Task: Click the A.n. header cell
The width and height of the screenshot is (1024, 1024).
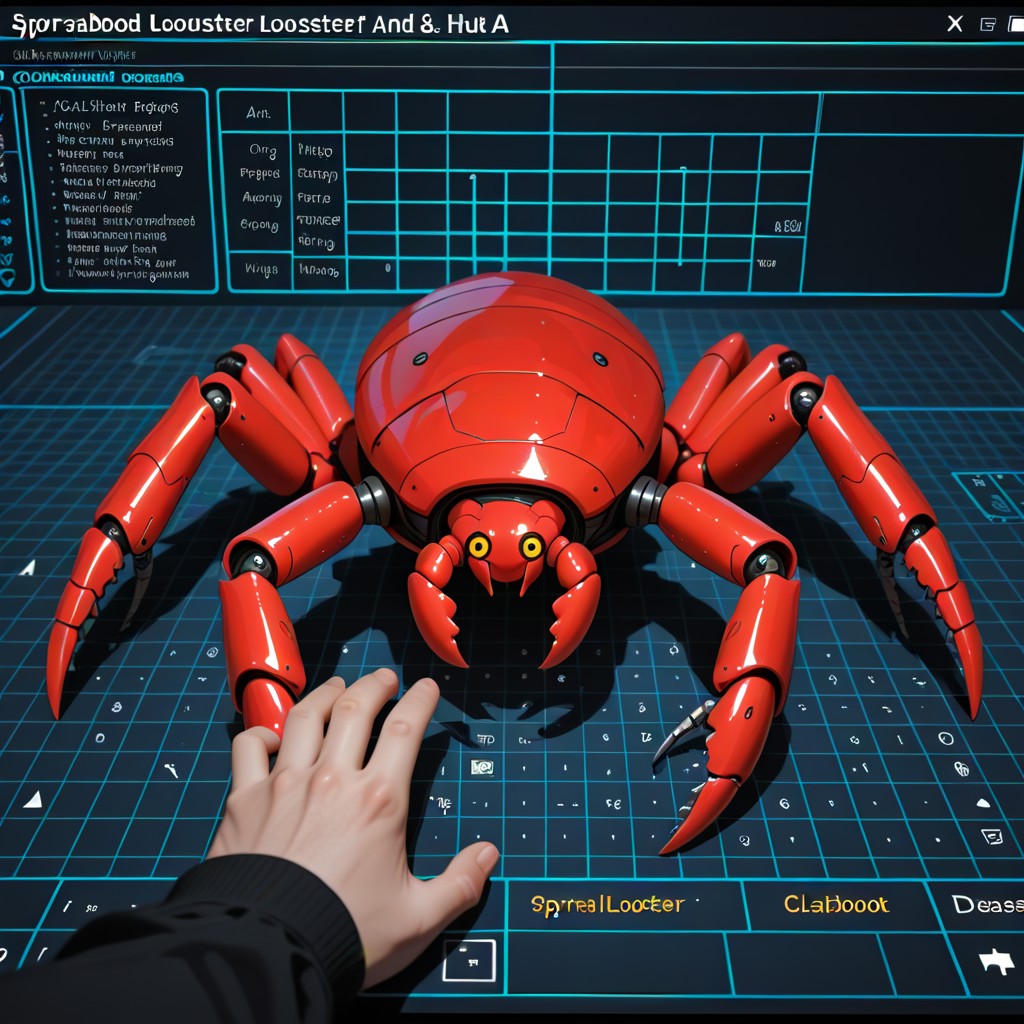Action: pyautogui.click(x=258, y=113)
